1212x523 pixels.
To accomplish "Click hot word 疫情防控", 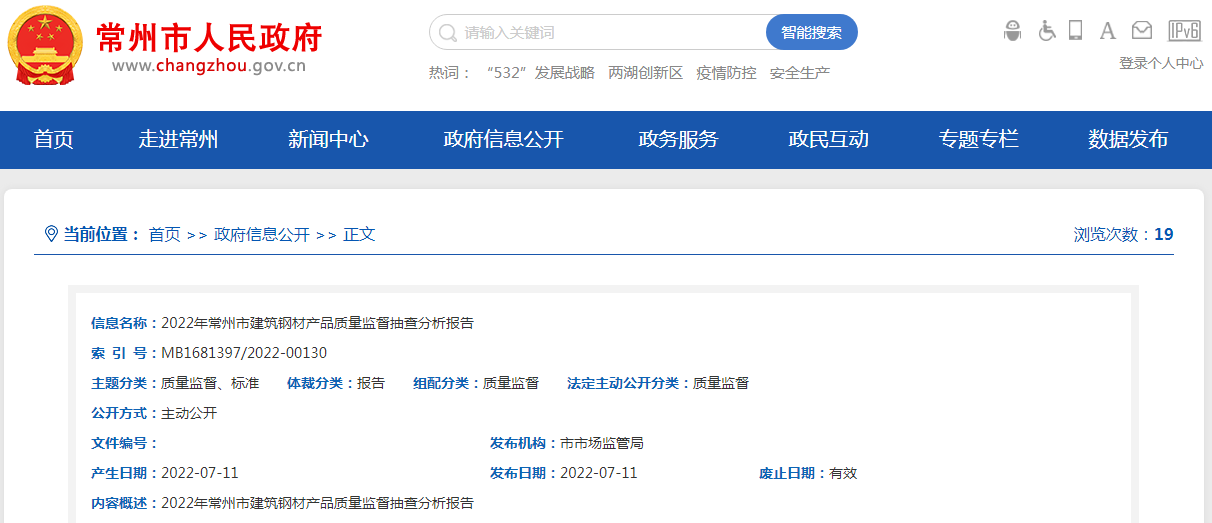I will click(x=726, y=73).
